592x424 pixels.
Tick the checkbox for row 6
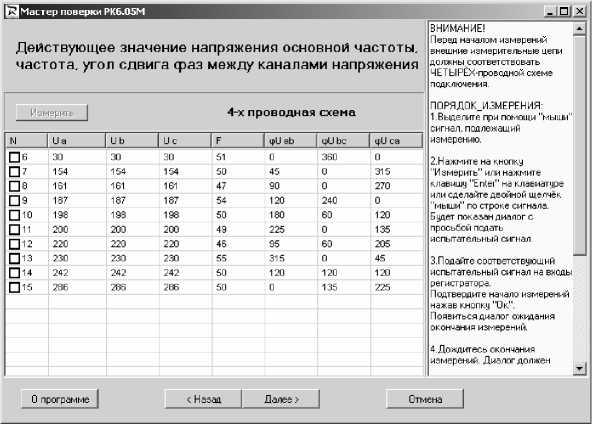click(14, 157)
